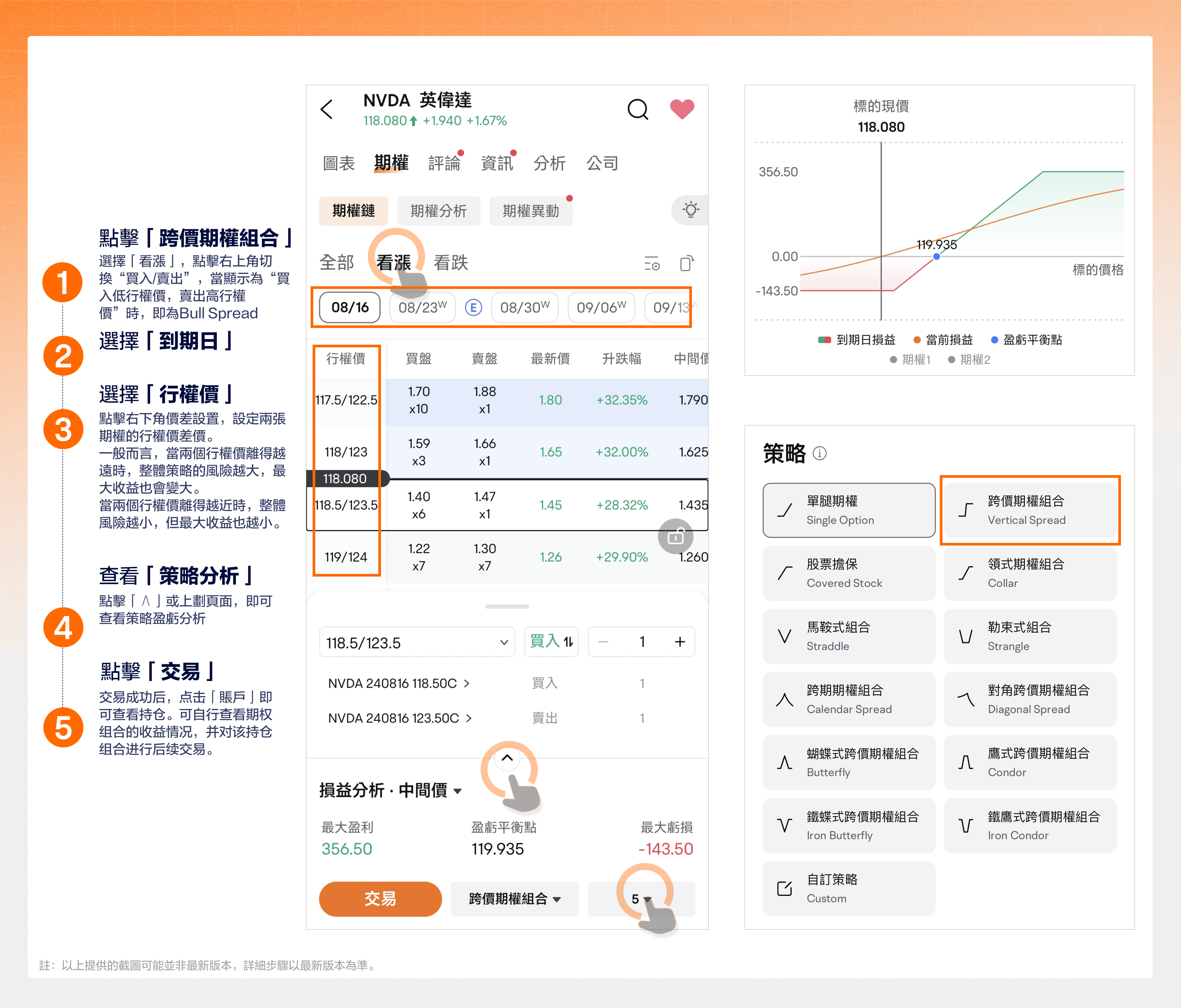The image size is (1181, 1008).
Task: Toggle the heart favorite icon
Action: point(682,108)
